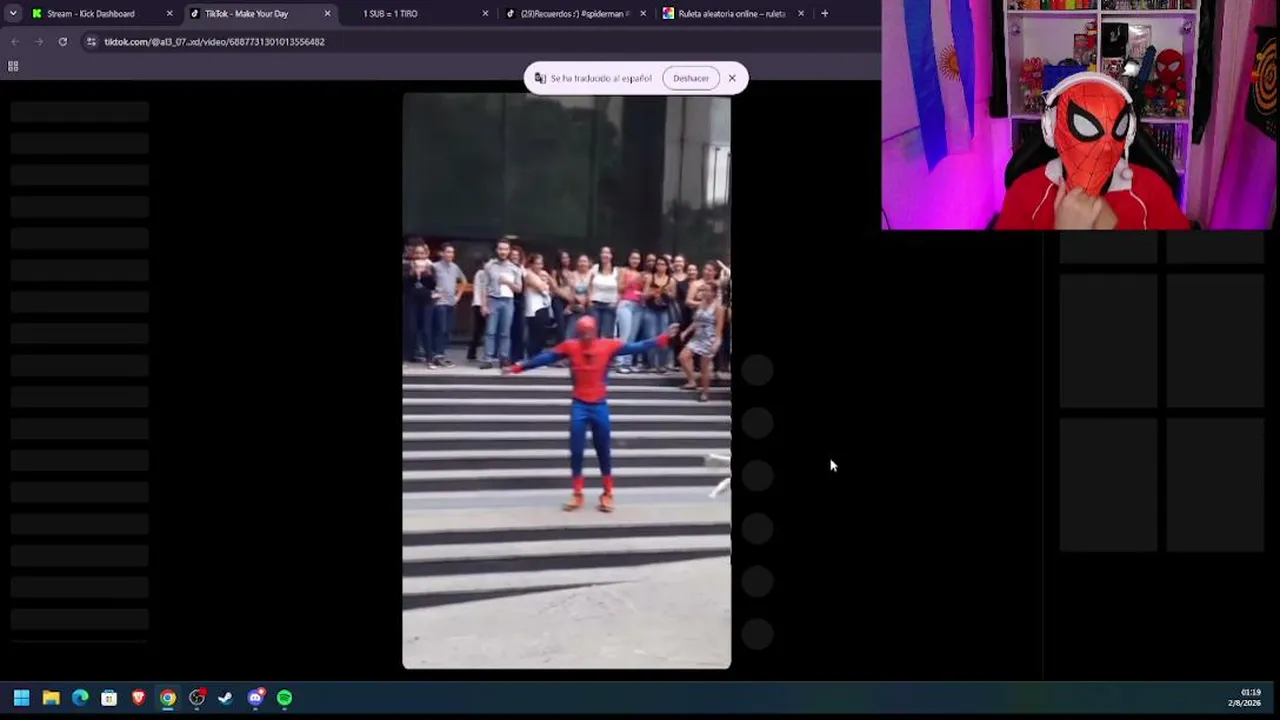
Task: Open the (29)Recuerdos #spiderman tab
Action: pyautogui.click(x=575, y=14)
